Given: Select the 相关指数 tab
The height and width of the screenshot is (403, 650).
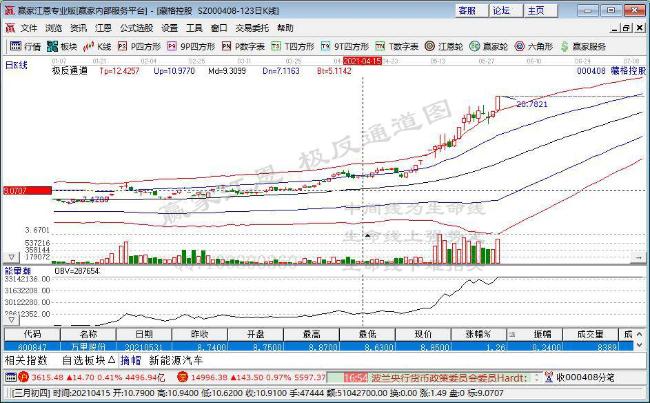Looking at the screenshot, I should pyautogui.click(x=26, y=360).
